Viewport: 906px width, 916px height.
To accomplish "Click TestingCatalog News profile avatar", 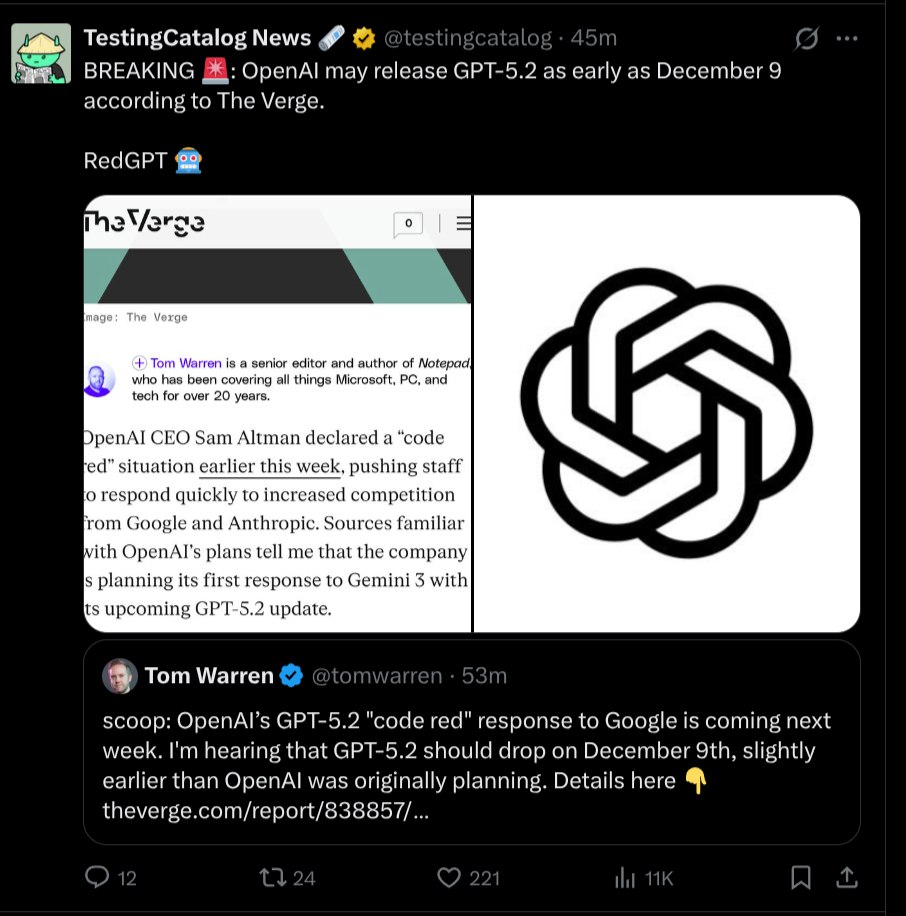I will pos(41,53).
